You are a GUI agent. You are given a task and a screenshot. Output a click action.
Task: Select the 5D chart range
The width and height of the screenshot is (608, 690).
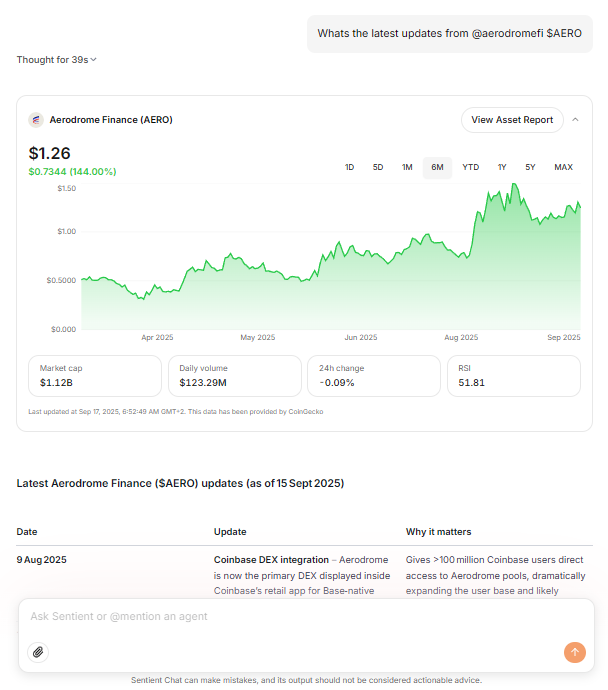378,167
